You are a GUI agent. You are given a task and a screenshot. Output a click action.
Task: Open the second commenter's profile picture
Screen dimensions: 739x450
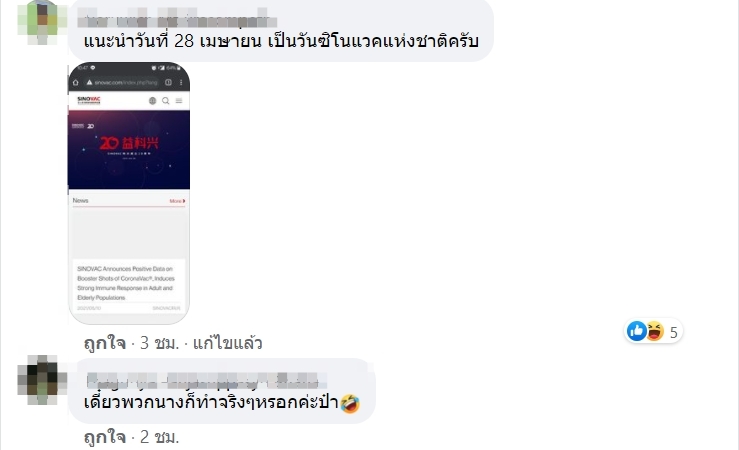42,380
